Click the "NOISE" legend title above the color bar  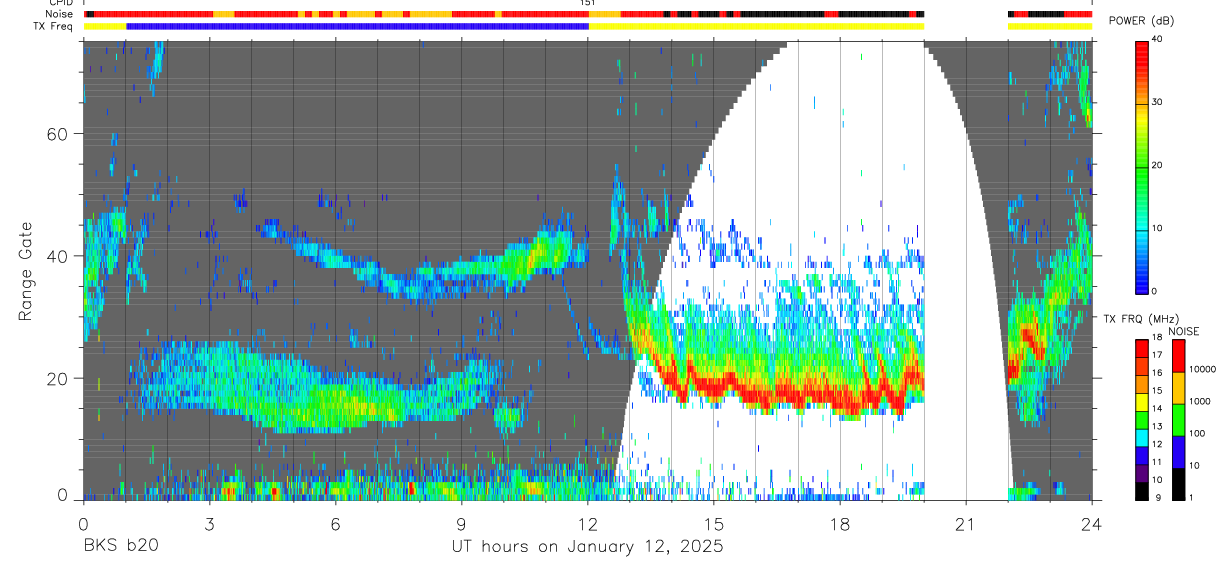(1183, 331)
